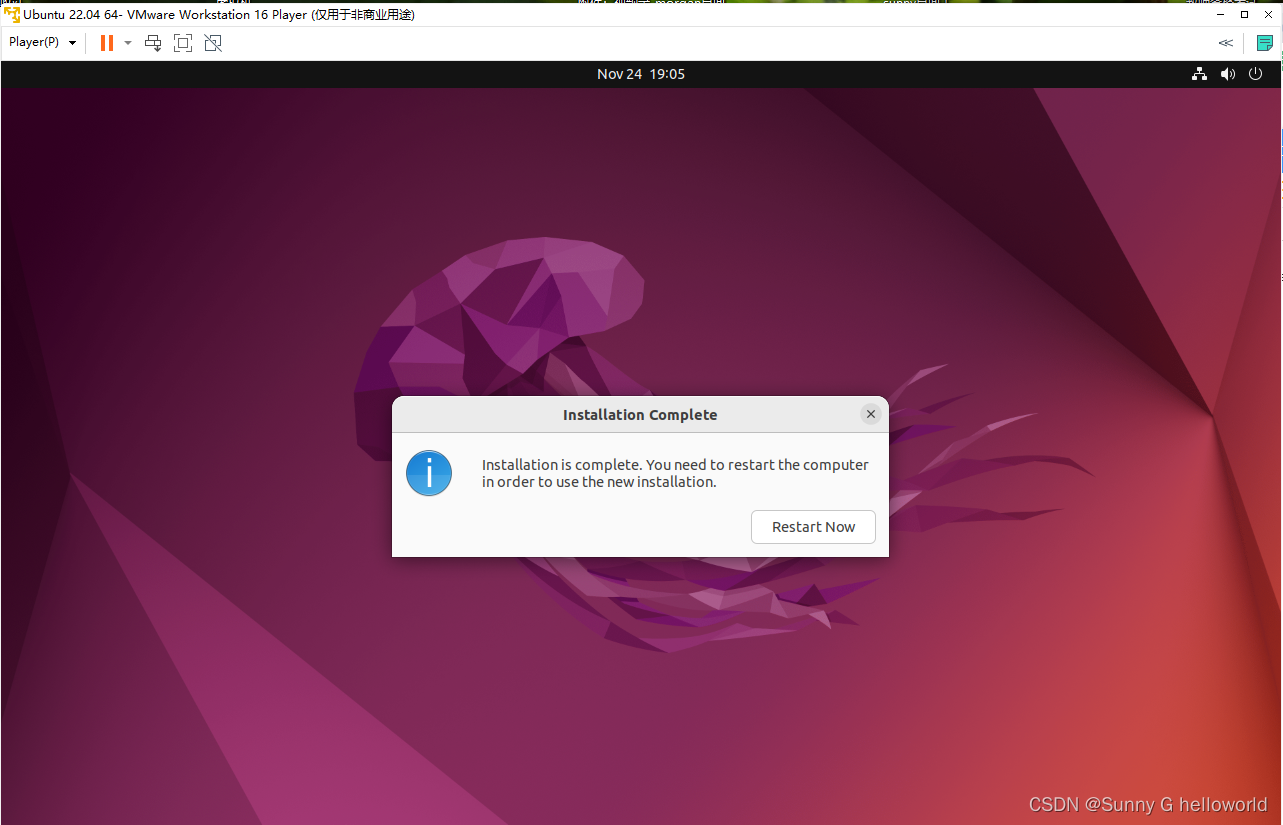
Task: Open the network status icon in Ubuntu's top bar
Action: pyautogui.click(x=1199, y=73)
